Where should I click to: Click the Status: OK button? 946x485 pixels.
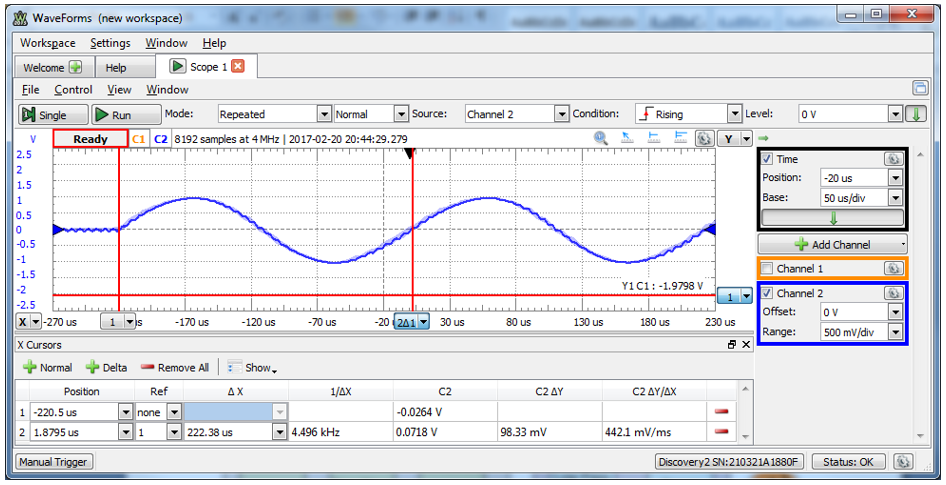848,462
